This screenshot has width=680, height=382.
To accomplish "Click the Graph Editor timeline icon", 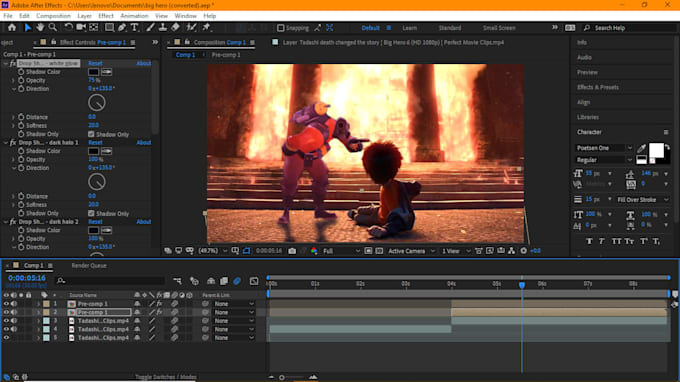I will coord(254,281).
